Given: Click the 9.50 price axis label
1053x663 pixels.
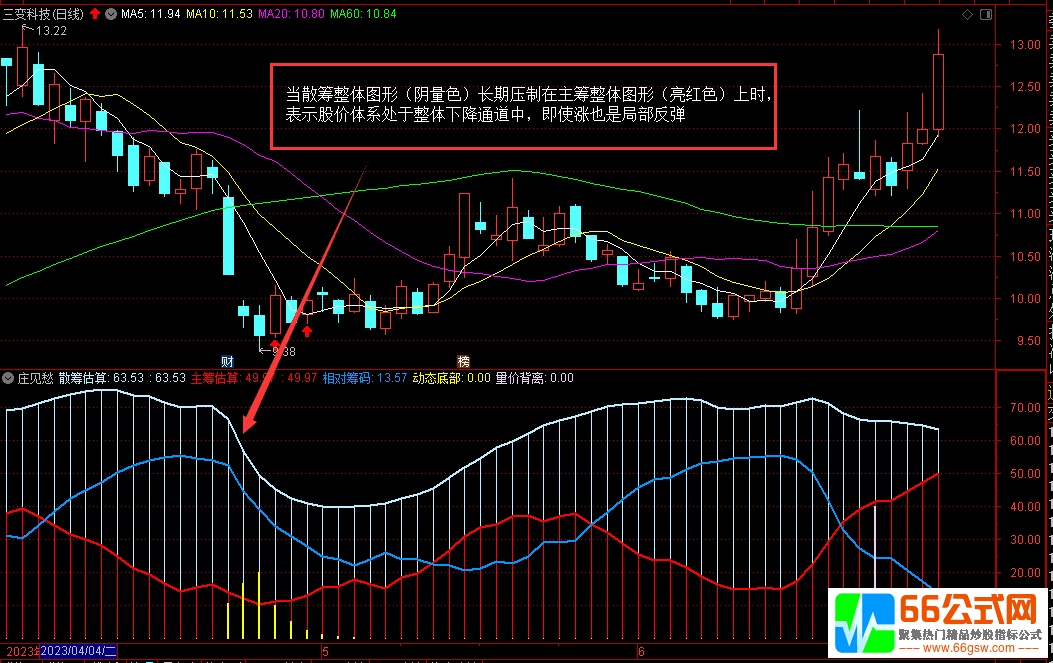Looking at the screenshot, I should click(1029, 341).
